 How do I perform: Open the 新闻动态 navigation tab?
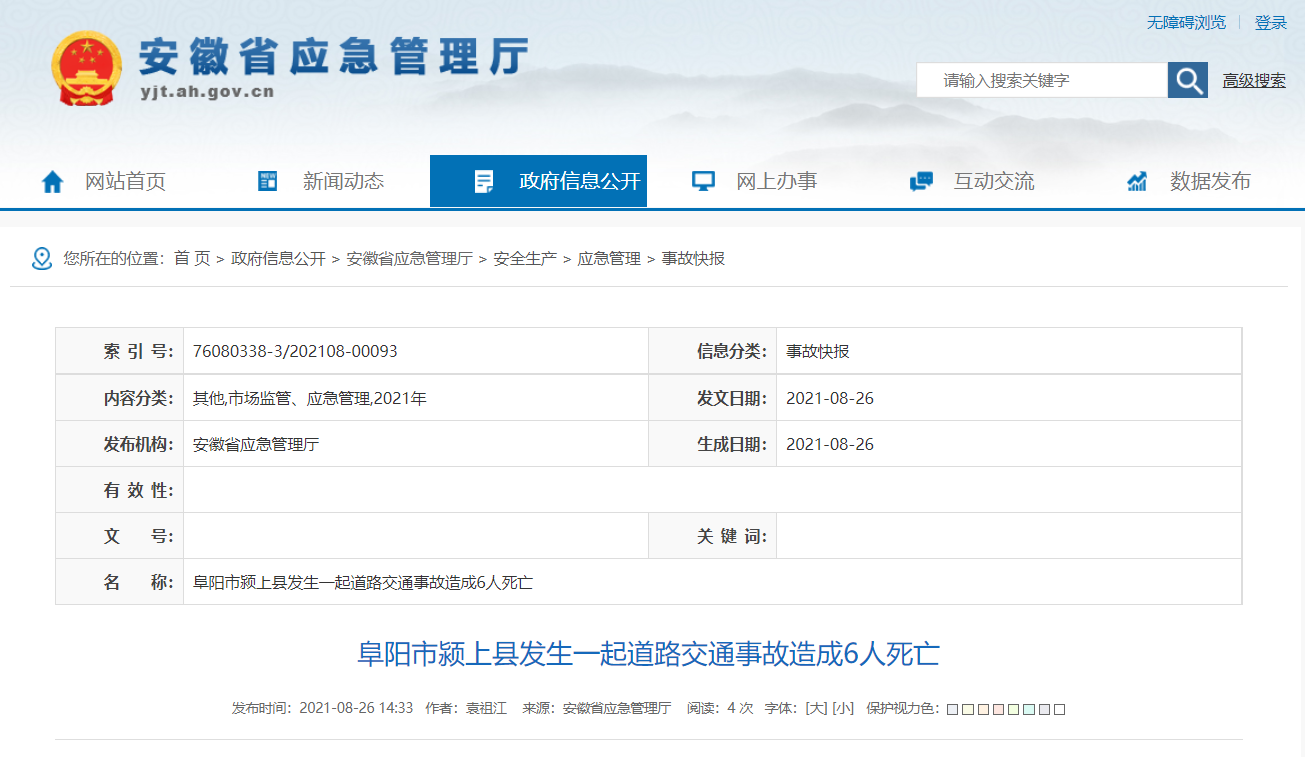(343, 181)
